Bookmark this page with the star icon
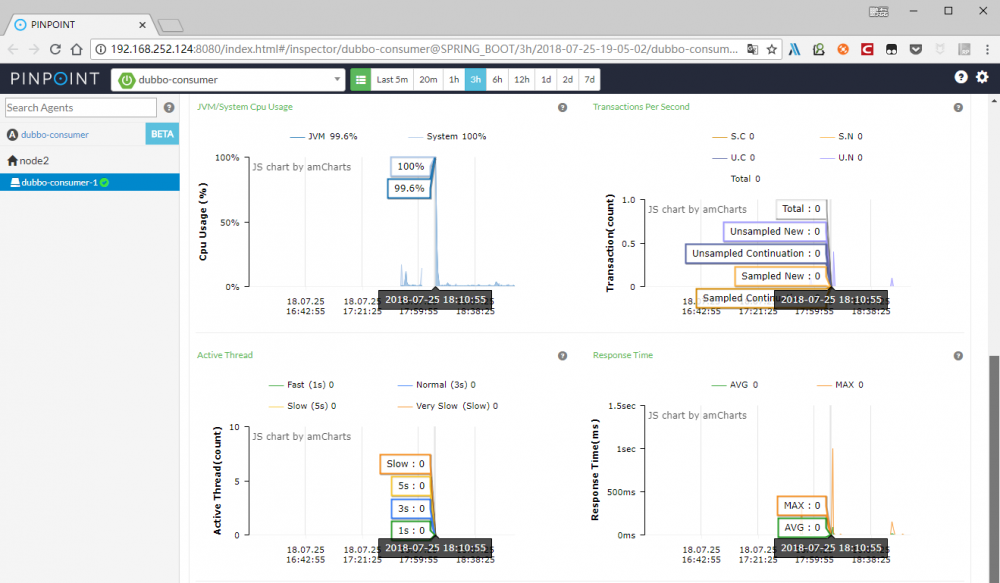The height and width of the screenshot is (583, 1000). [x=772, y=49]
